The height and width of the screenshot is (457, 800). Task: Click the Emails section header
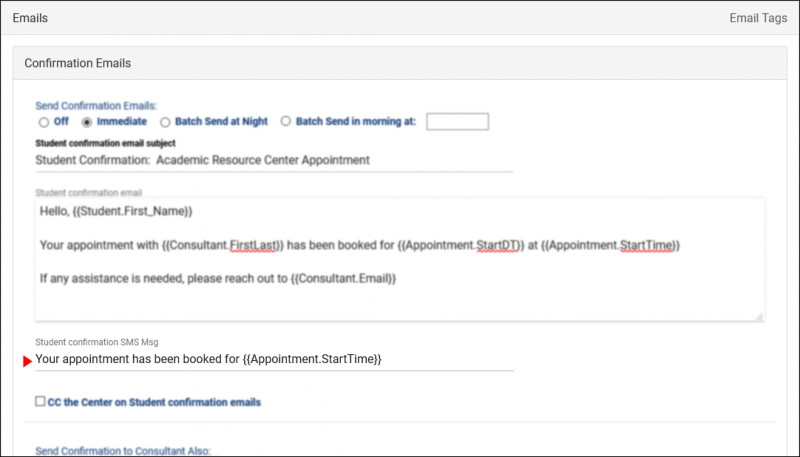(30, 18)
